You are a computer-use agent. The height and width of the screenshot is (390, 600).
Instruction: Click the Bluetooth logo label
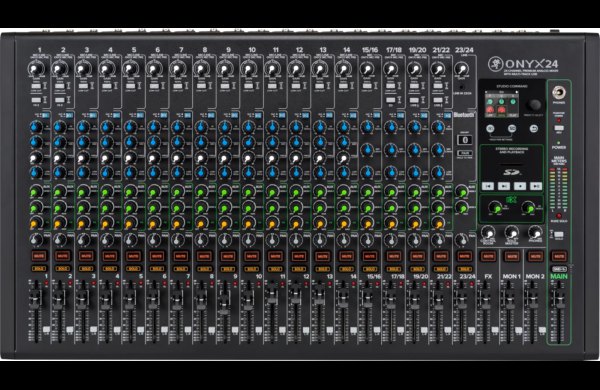point(465,115)
